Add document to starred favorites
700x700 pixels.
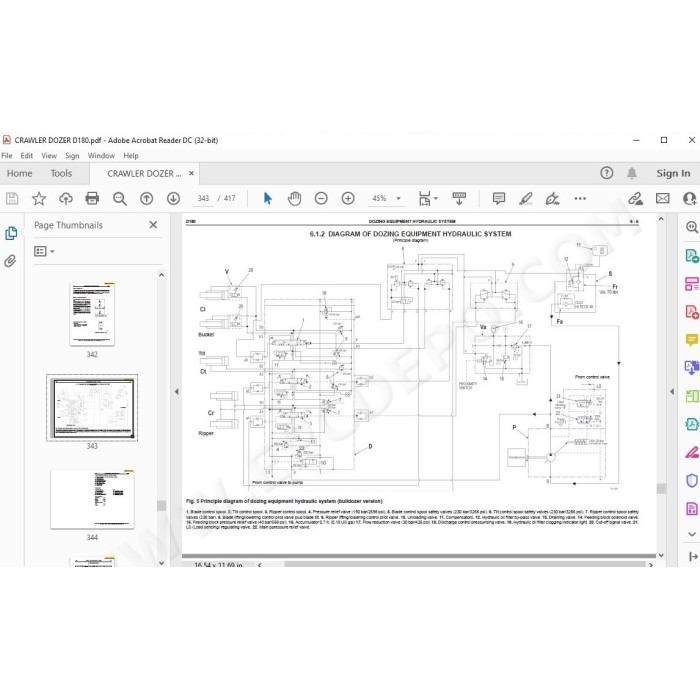click(x=39, y=199)
